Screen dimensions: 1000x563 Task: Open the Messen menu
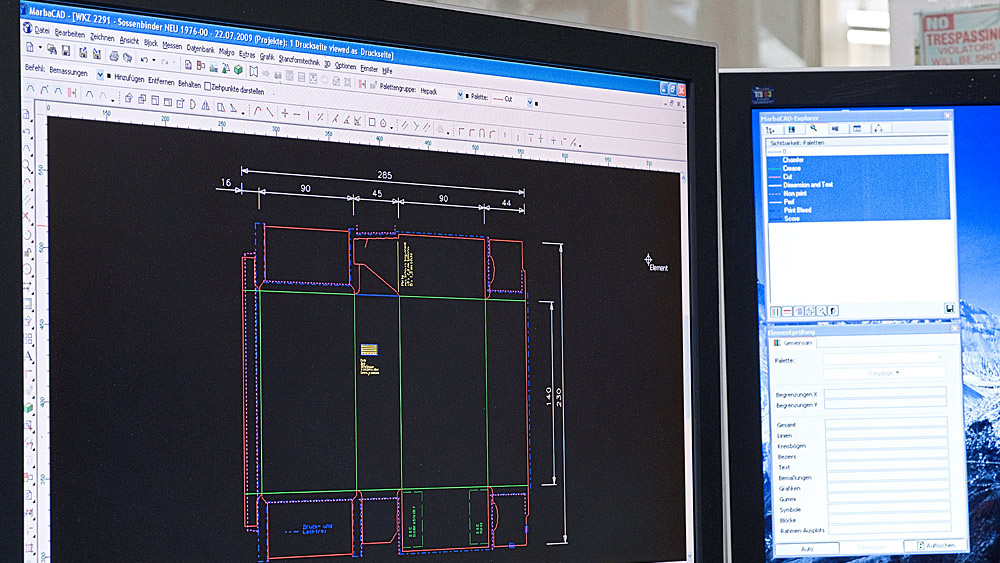pos(172,46)
